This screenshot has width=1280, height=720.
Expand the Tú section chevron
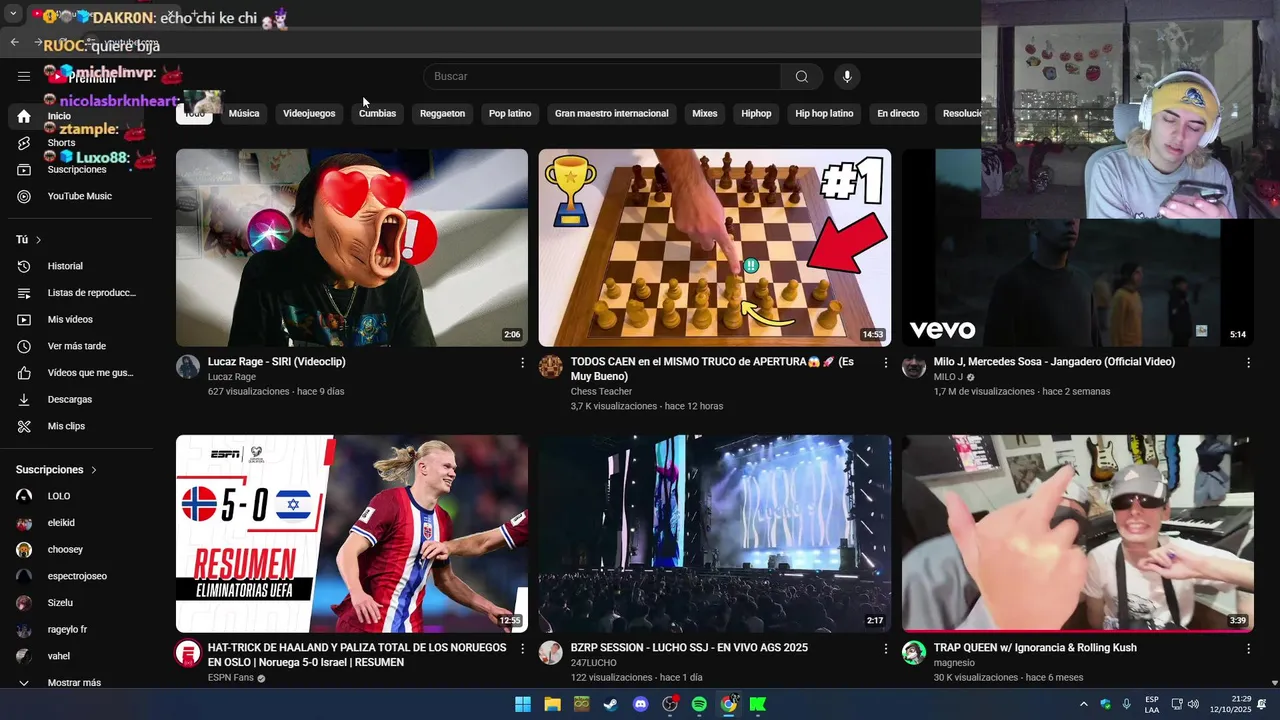coord(38,240)
